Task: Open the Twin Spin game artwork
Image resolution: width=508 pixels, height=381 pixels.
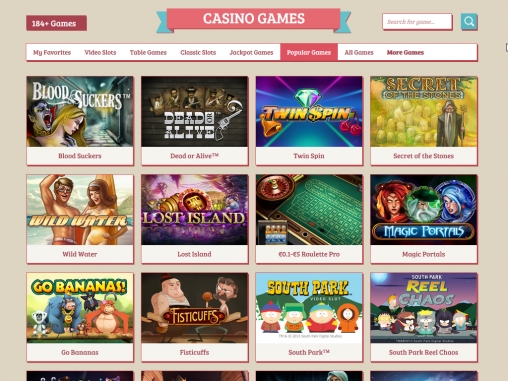Action: coord(309,111)
